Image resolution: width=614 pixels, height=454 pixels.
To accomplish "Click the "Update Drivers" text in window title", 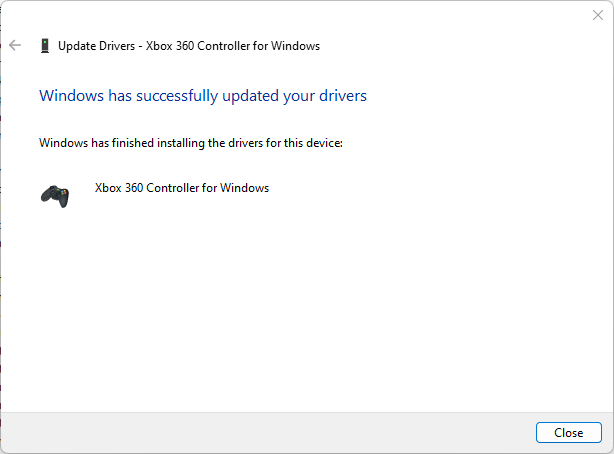I will point(99,45).
